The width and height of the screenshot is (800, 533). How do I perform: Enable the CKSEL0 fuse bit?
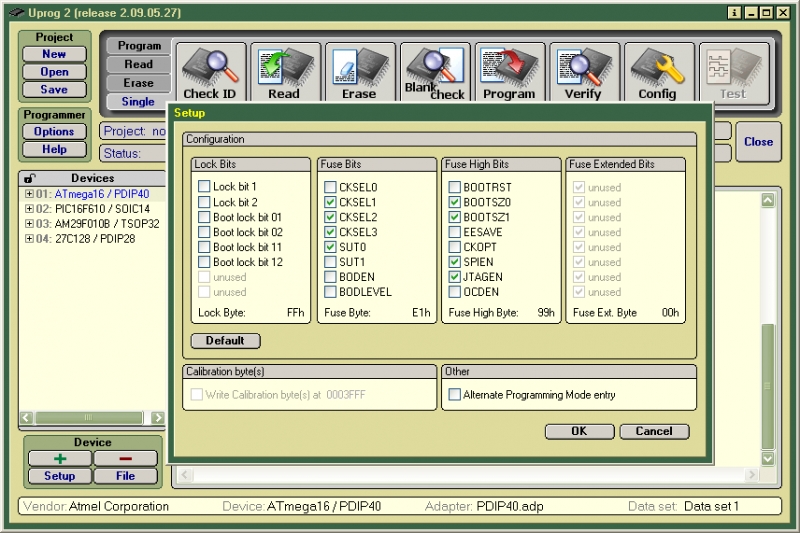(x=330, y=187)
